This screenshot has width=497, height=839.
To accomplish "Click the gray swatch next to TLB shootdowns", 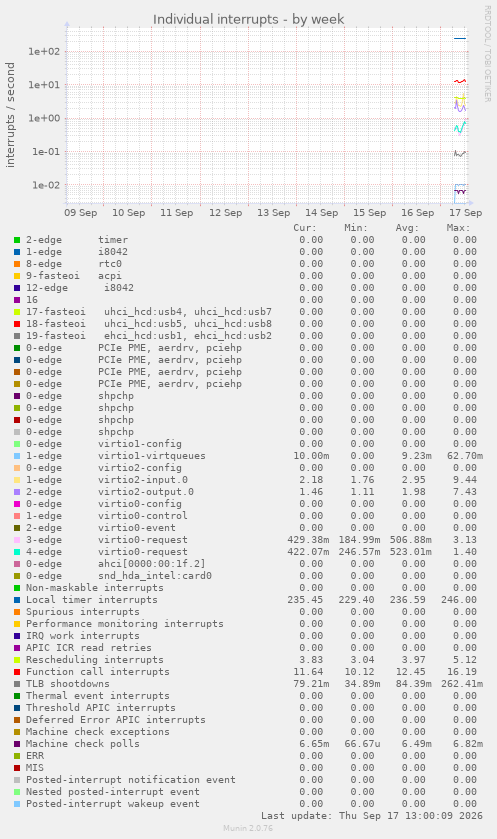I will 17,684.
